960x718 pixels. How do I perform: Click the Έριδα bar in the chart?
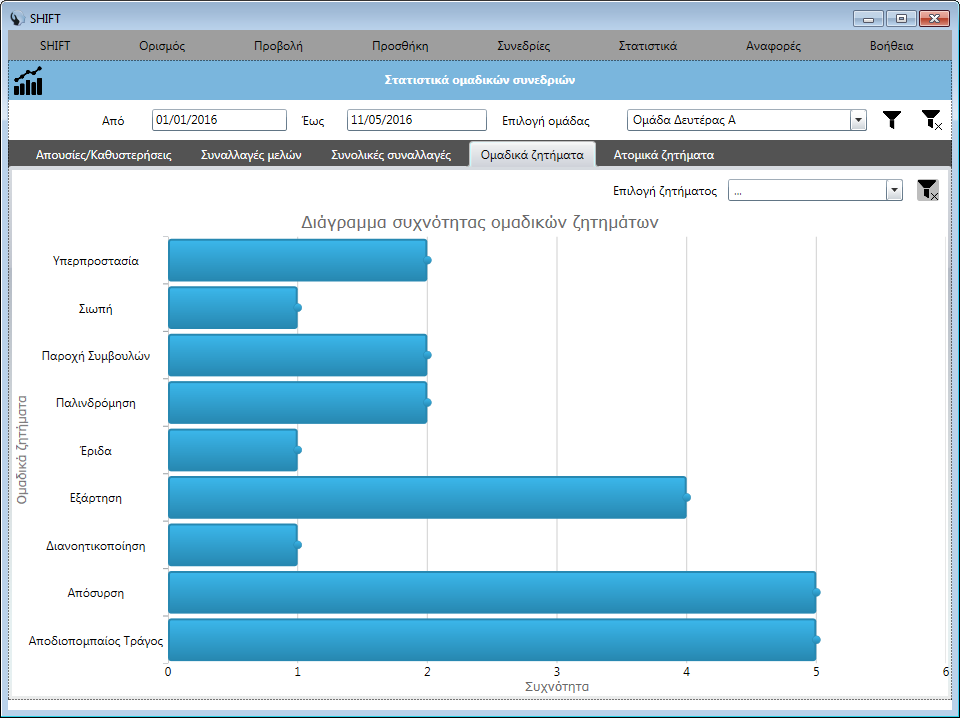pyautogui.click(x=233, y=450)
